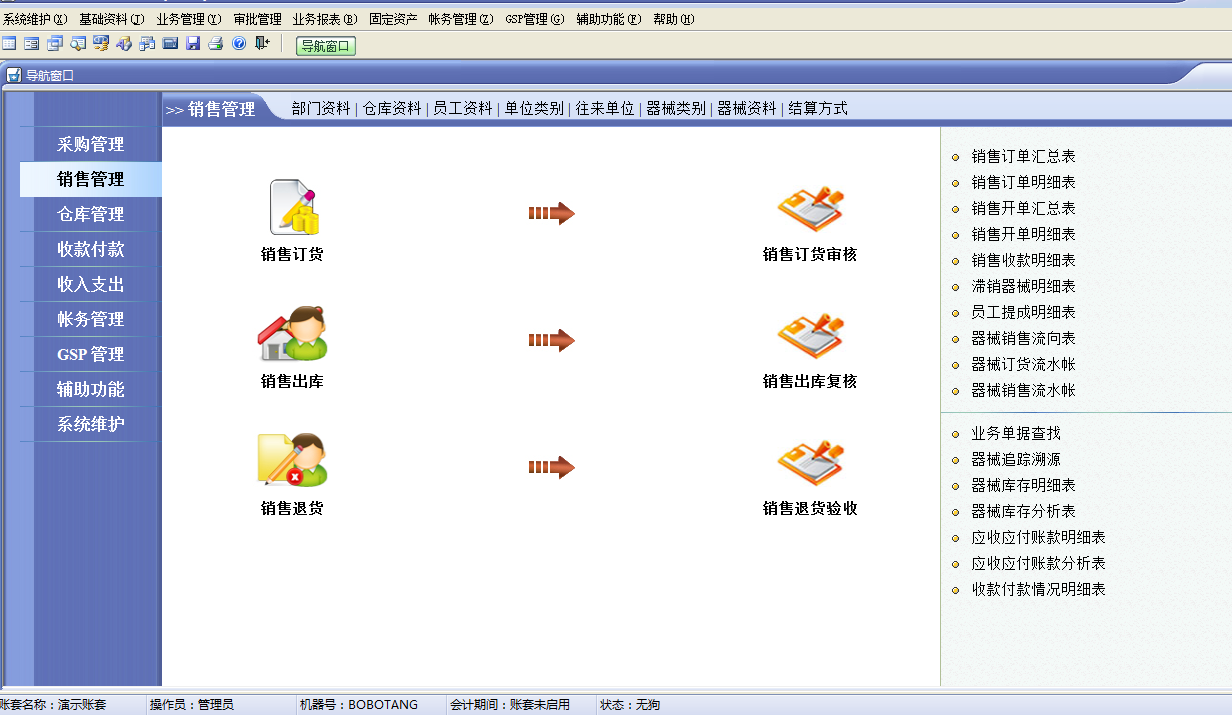The height and width of the screenshot is (715, 1232).
Task: Open the 器械类别 link
Action: click(x=676, y=109)
